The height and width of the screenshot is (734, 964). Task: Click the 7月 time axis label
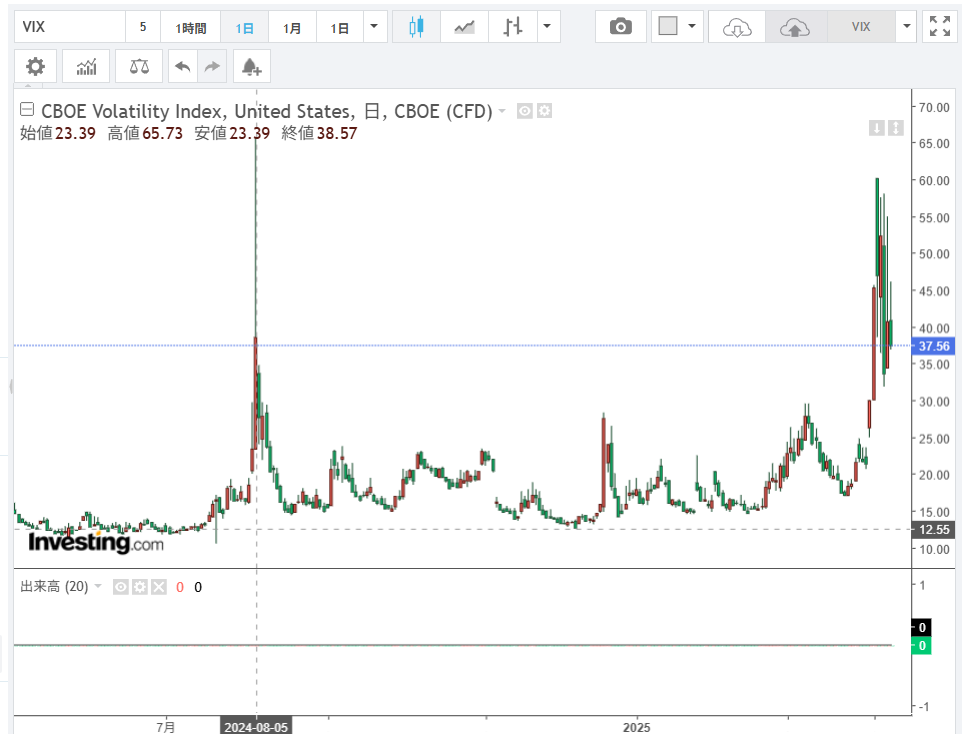tap(166, 727)
